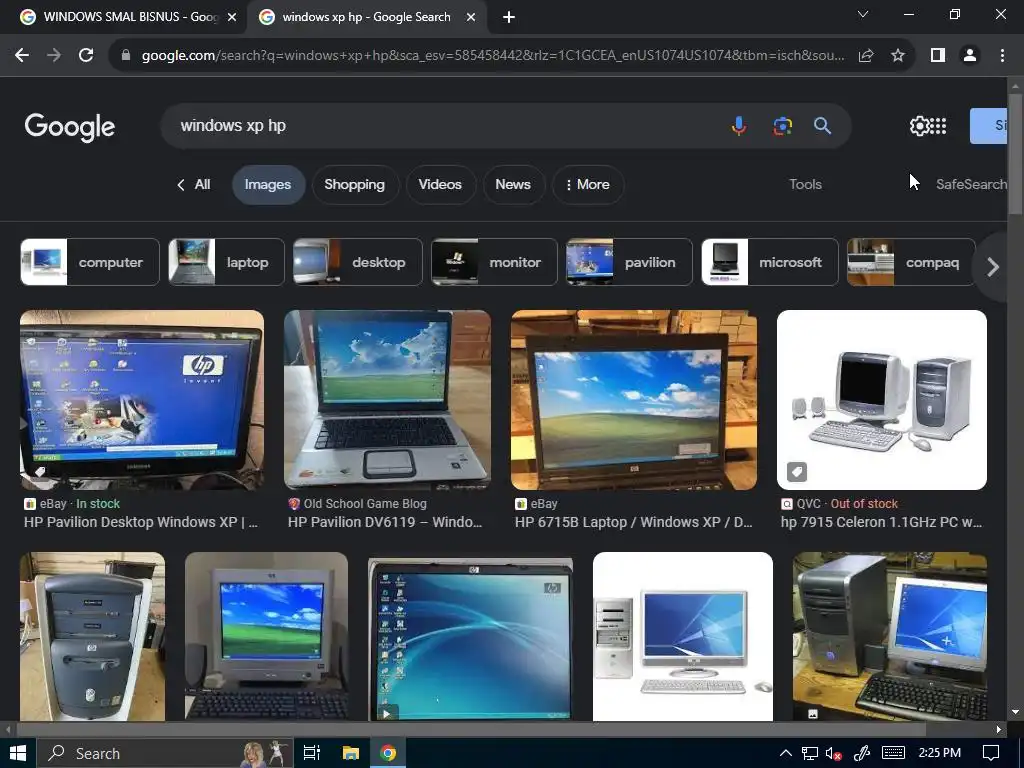Open the CRT monitor with Bliss wallpaper image
Image resolution: width=1024 pixels, height=768 pixels.
tap(266, 637)
